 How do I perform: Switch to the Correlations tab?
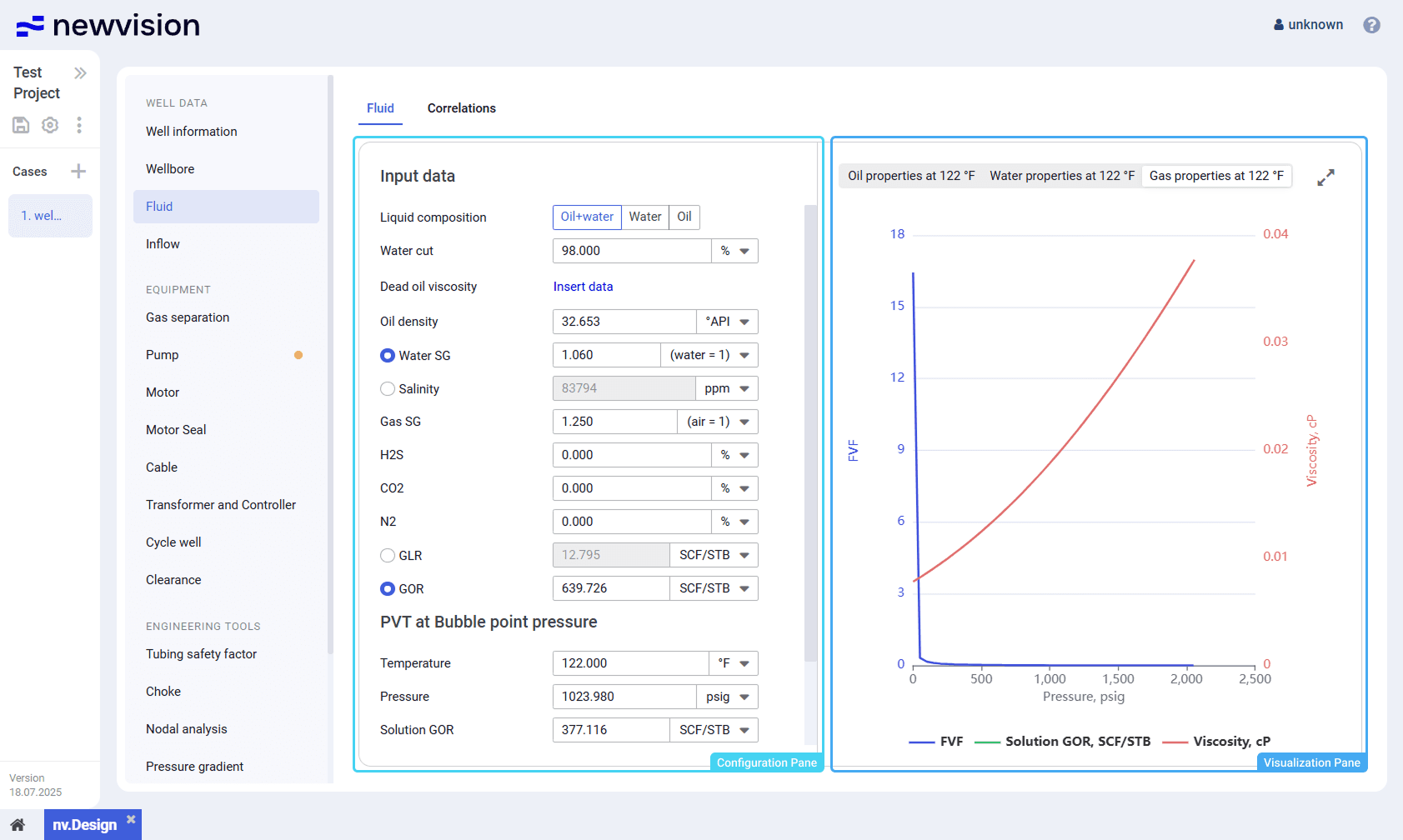coord(461,108)
